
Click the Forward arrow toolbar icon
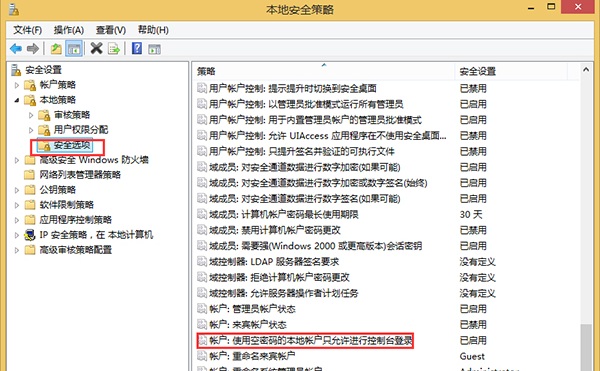(33, 49)
